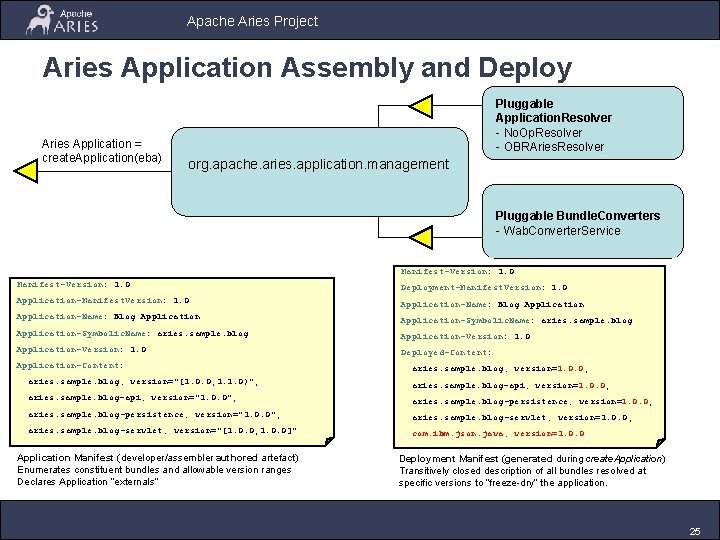
Task: Click 'Deployment-ManifestVersion: 1.0' line
Action: [484, 287]
